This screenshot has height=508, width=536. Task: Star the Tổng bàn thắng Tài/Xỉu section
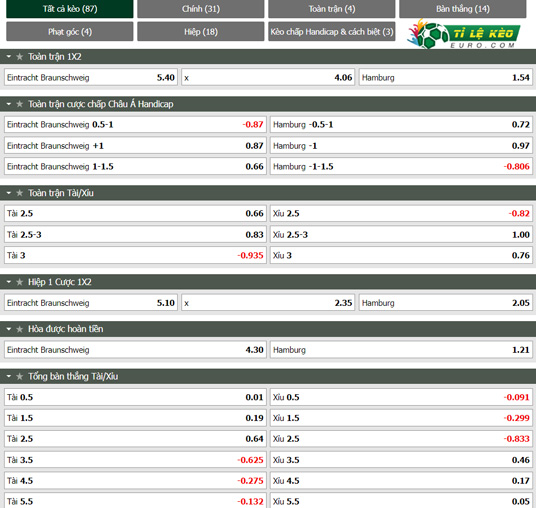coord(19,376)
